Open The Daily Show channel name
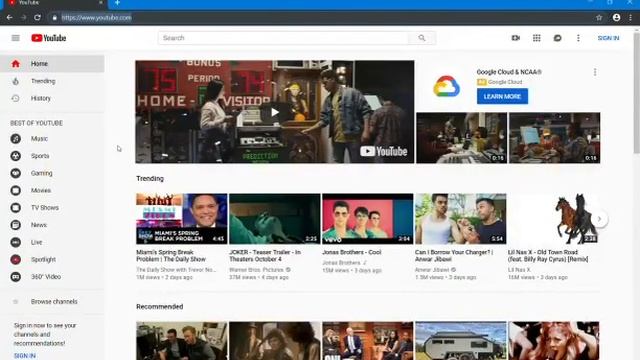The height and width of the screenshot is (360, 640). coord(176,270)
